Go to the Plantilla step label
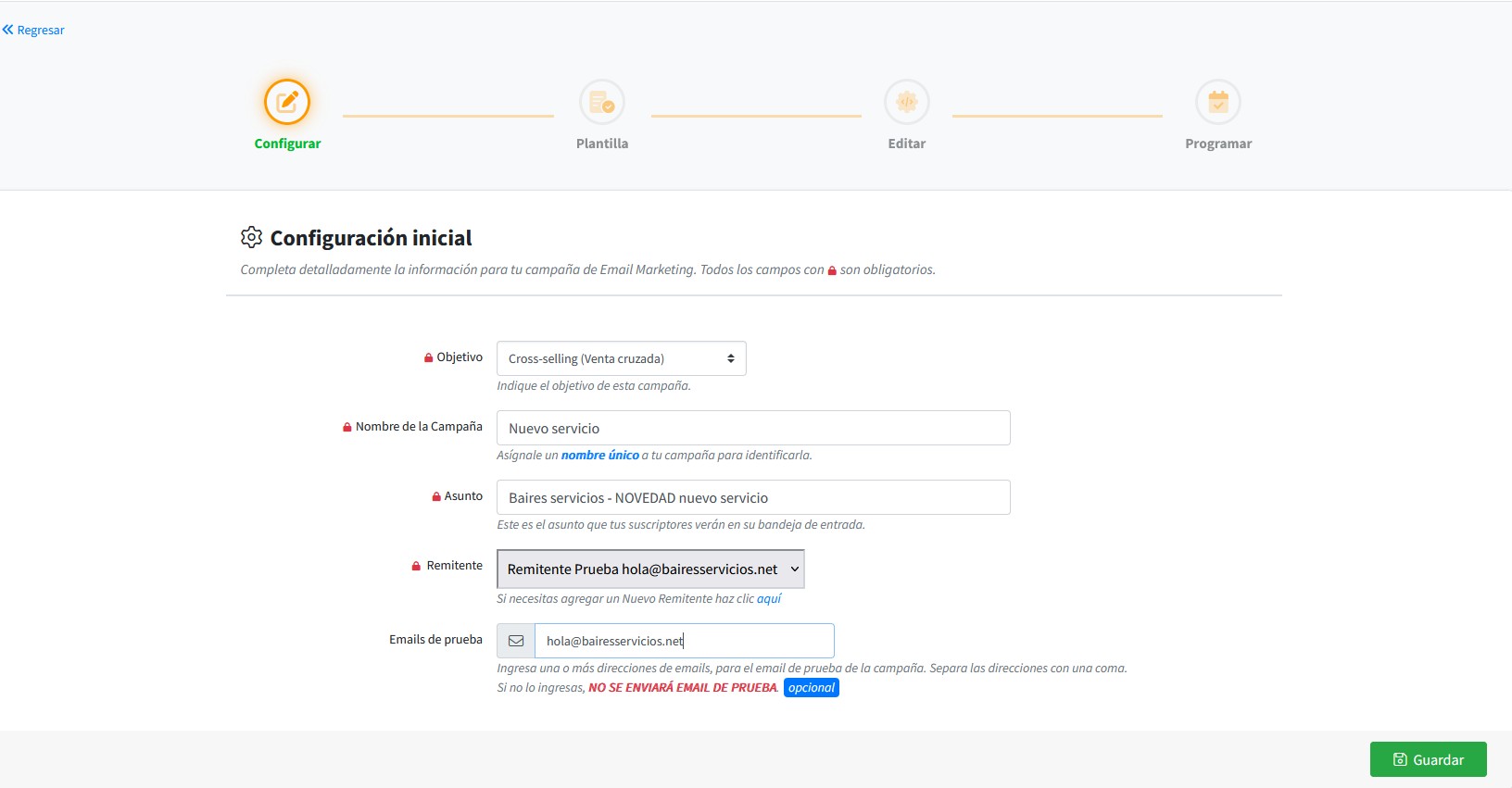The width and height of the screenshot is (1512, 788). pyautogui.click(x=602, y=144)
